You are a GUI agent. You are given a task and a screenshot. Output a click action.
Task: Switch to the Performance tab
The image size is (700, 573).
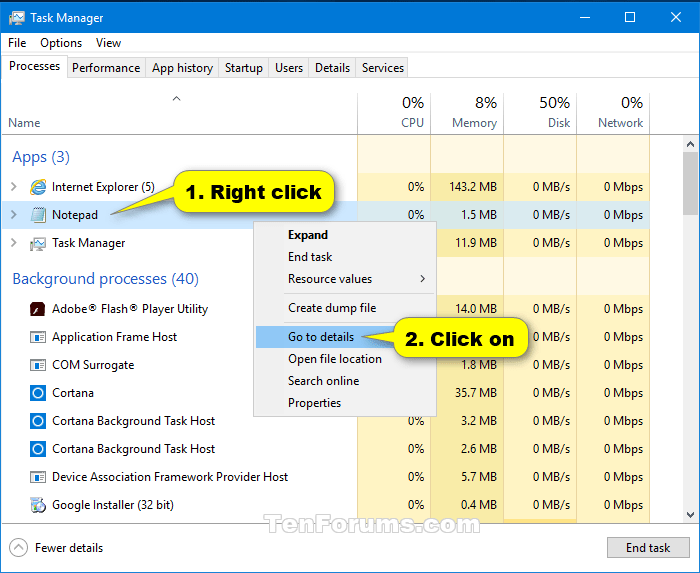pos(106,68)
